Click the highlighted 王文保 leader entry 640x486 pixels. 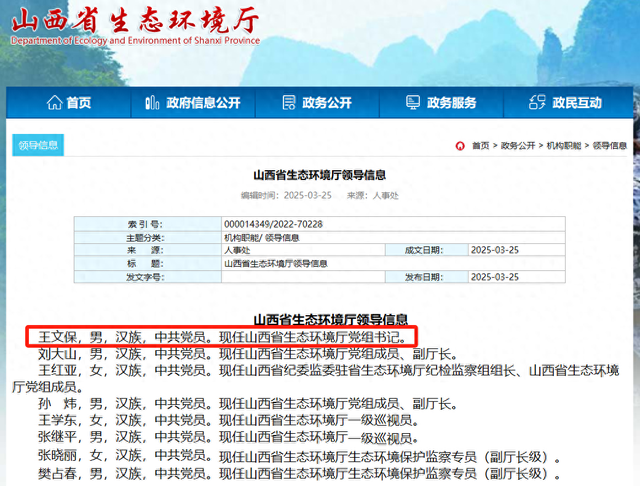click(x=220, y=337)
